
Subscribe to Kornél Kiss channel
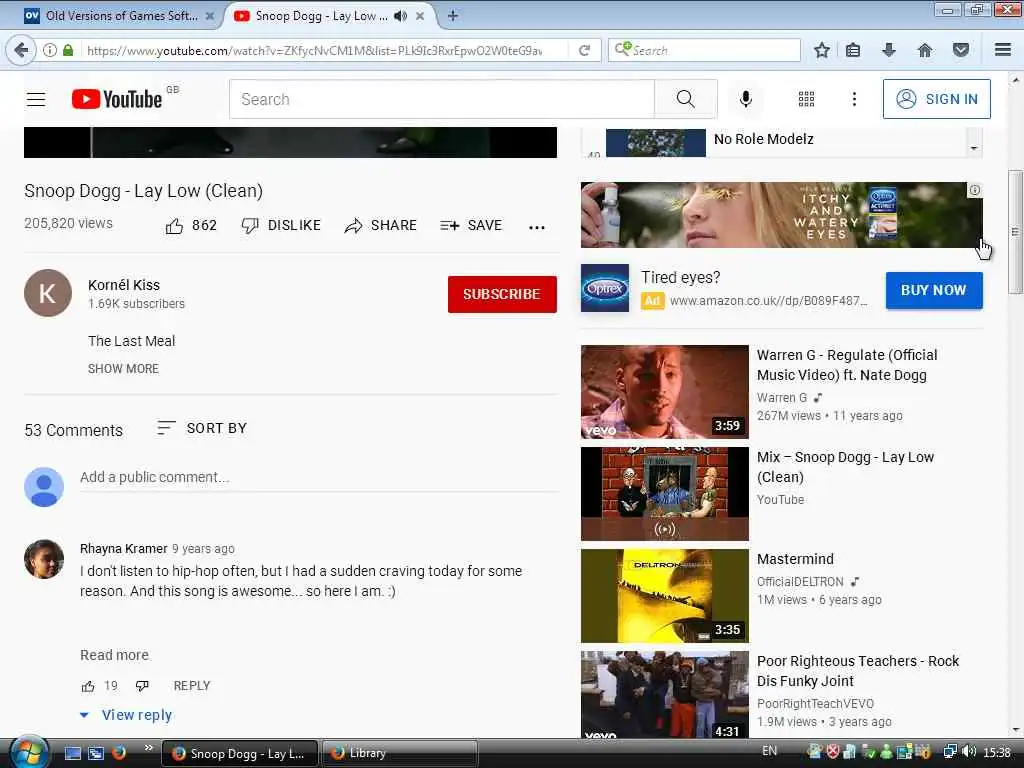pos(502,295)
